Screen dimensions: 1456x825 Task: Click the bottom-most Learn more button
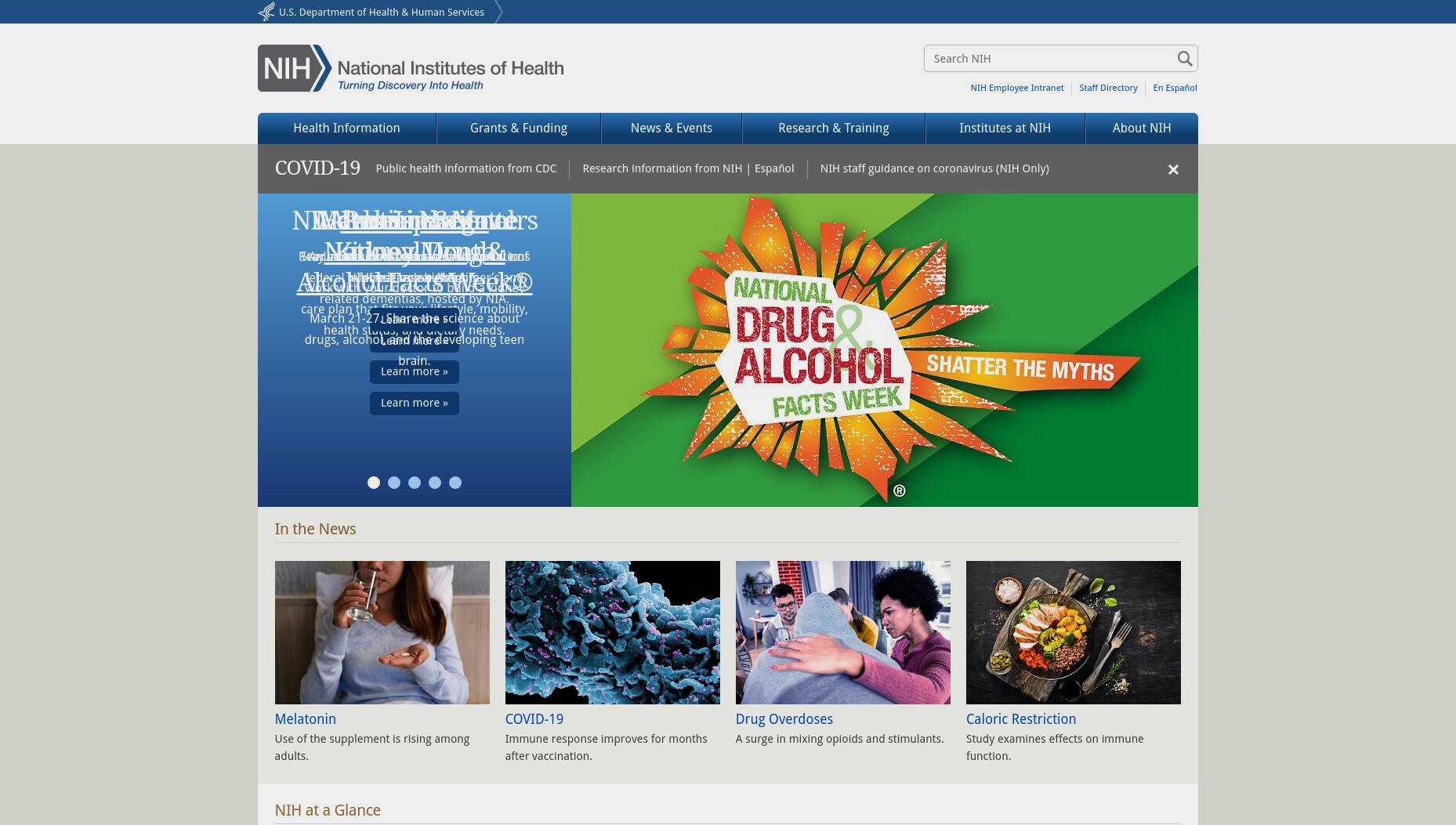point(415,403)
